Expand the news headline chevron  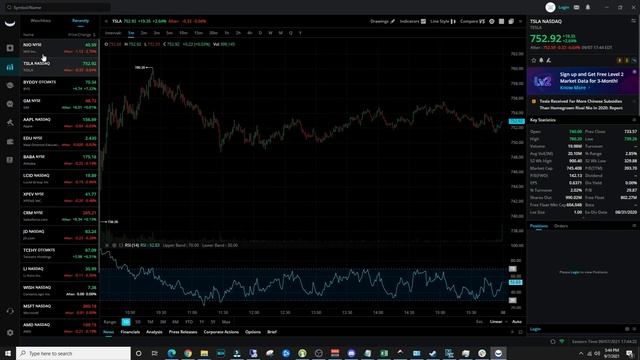[634, 101]
